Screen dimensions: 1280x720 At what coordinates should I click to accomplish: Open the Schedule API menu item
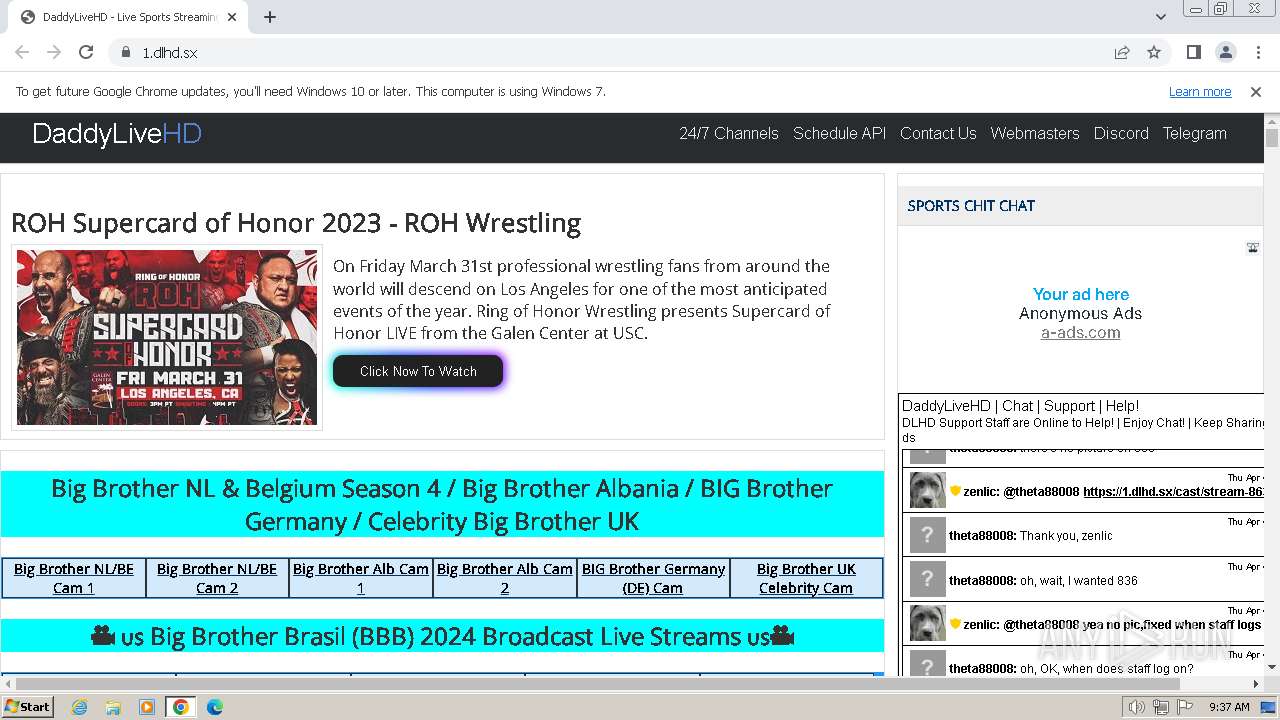coord(839,133)
